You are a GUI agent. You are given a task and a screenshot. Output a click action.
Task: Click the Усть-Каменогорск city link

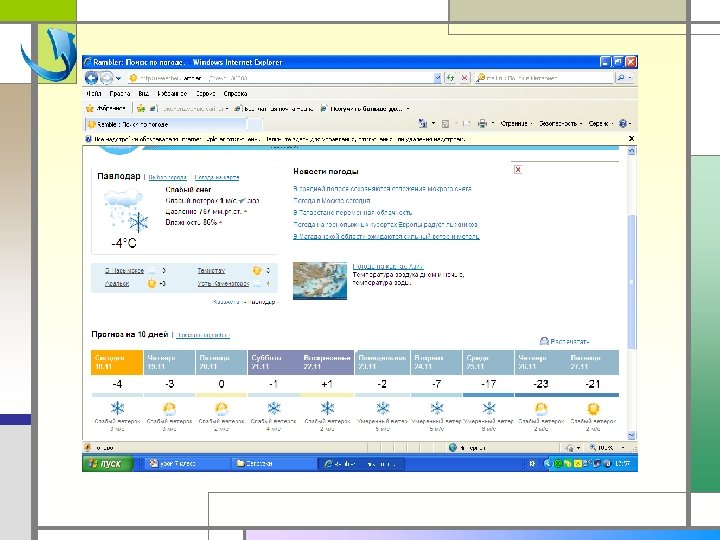[x=223, y=284]
